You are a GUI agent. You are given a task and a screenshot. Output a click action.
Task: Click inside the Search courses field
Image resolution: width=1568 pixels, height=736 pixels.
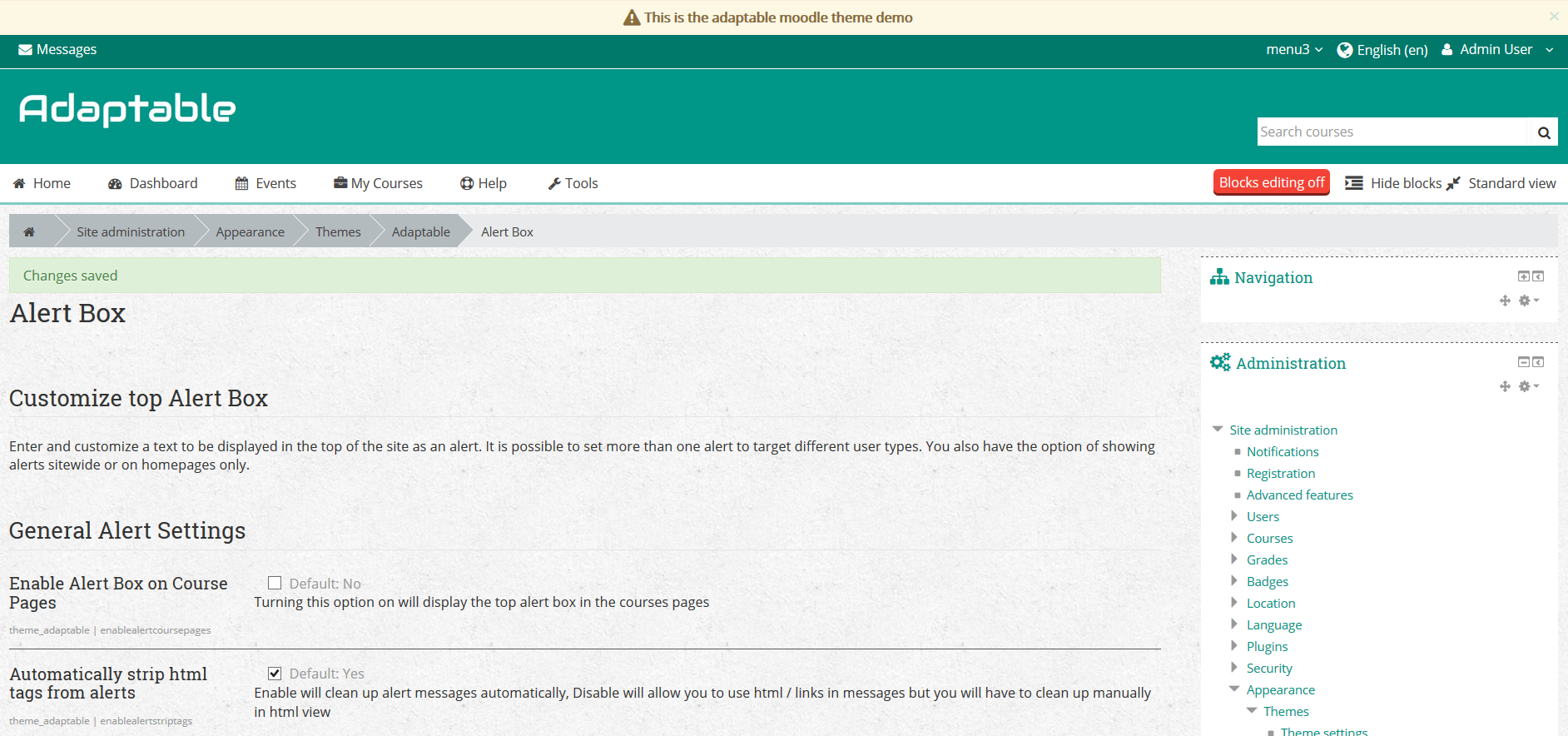pyautogui.click(x=1392, y=132)
